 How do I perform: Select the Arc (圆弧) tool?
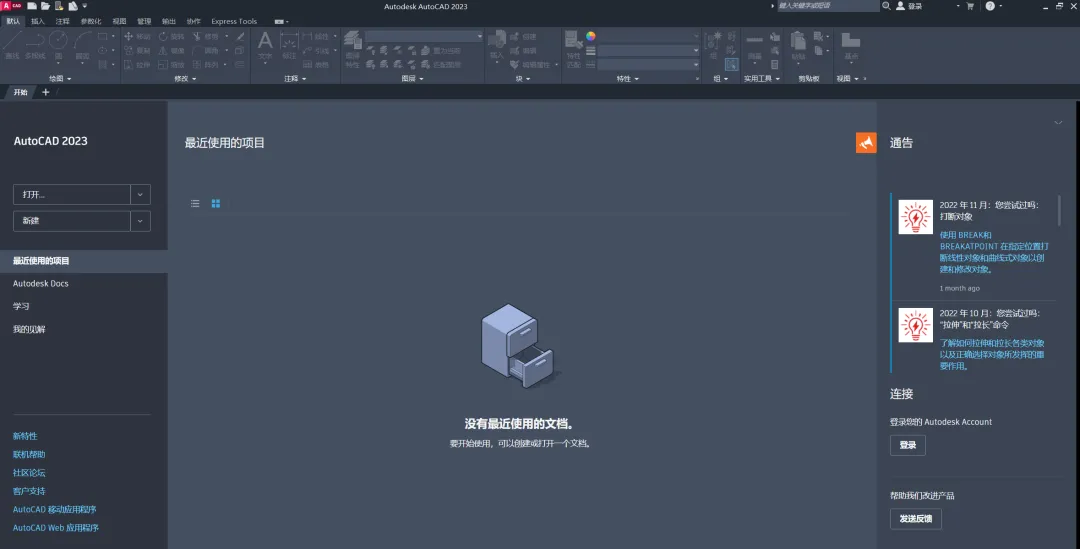(x=82, y=45)
